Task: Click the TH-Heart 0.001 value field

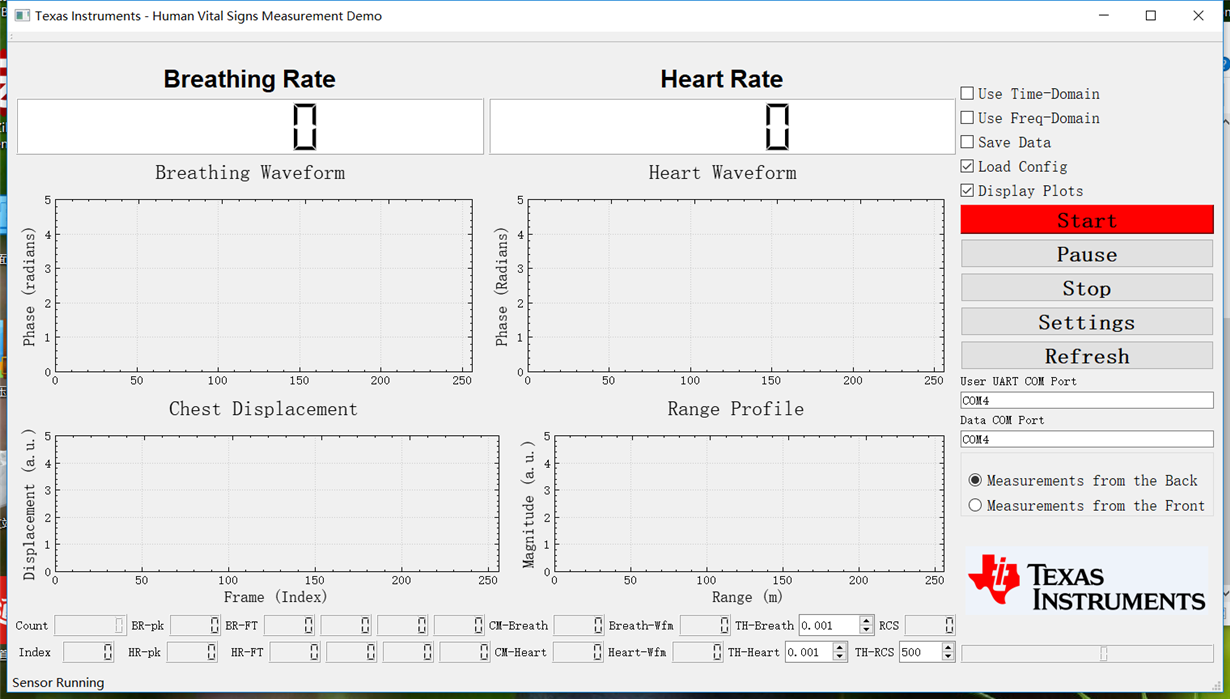Action: pyautogui.click(x=809, y=652)
